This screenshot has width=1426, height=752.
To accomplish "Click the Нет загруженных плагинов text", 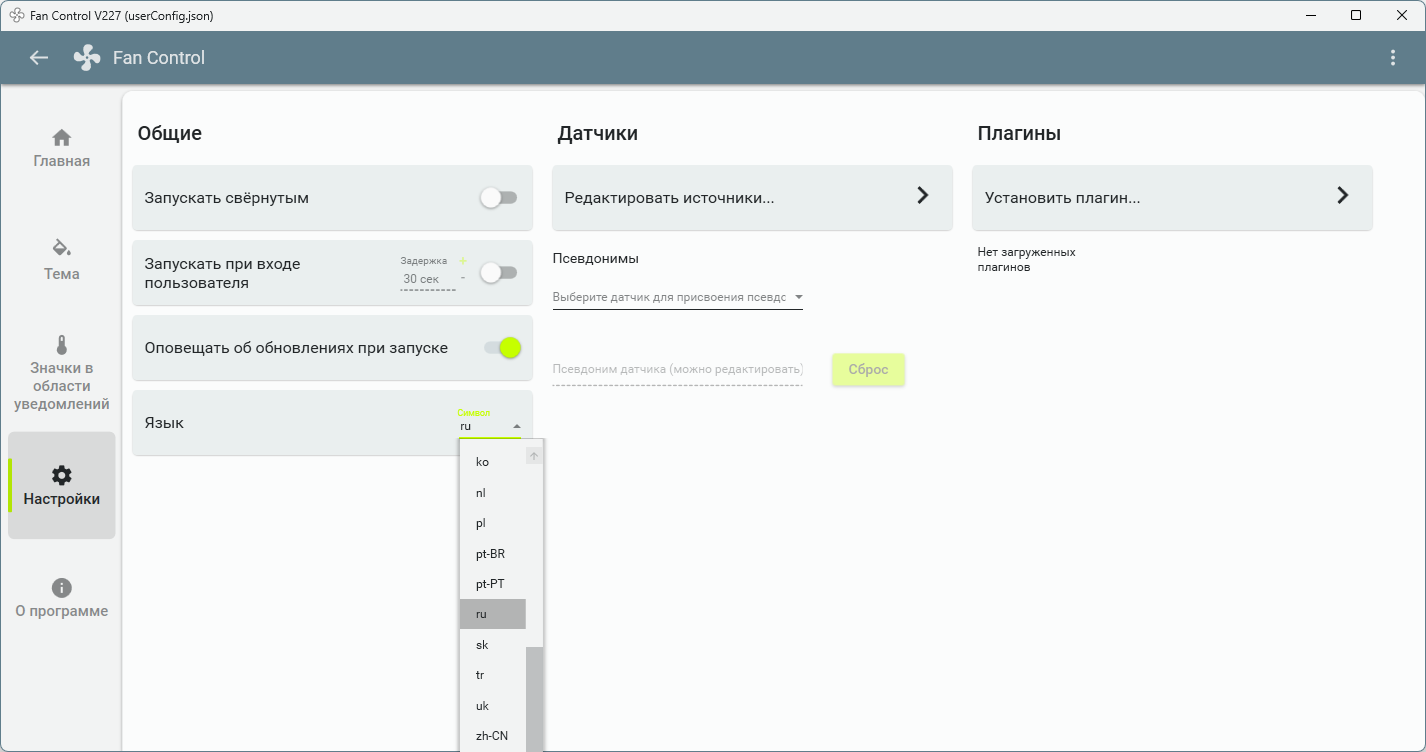I will click(x=1027, y=260).
